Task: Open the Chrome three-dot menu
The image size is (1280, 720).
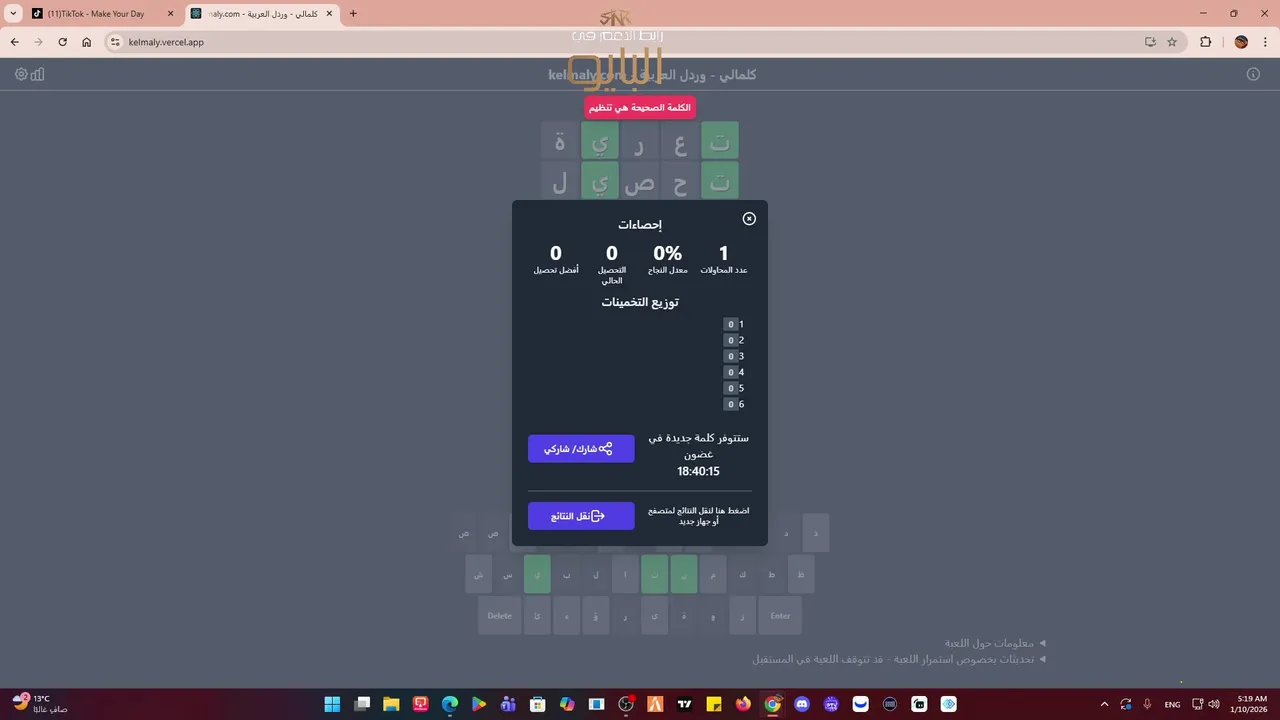Action: point(1265,42)
